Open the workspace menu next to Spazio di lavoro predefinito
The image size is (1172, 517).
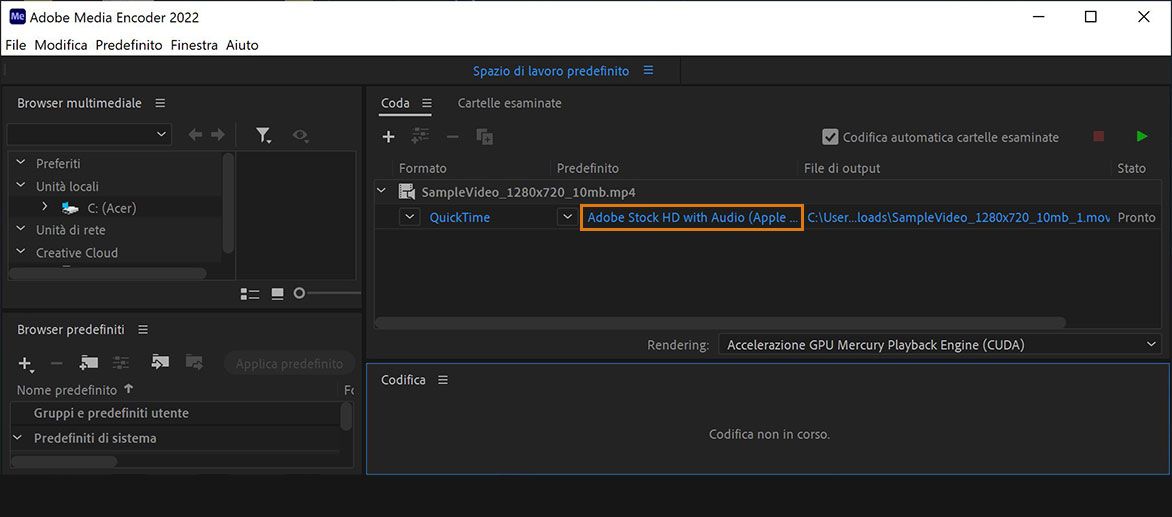click(648, 70)
